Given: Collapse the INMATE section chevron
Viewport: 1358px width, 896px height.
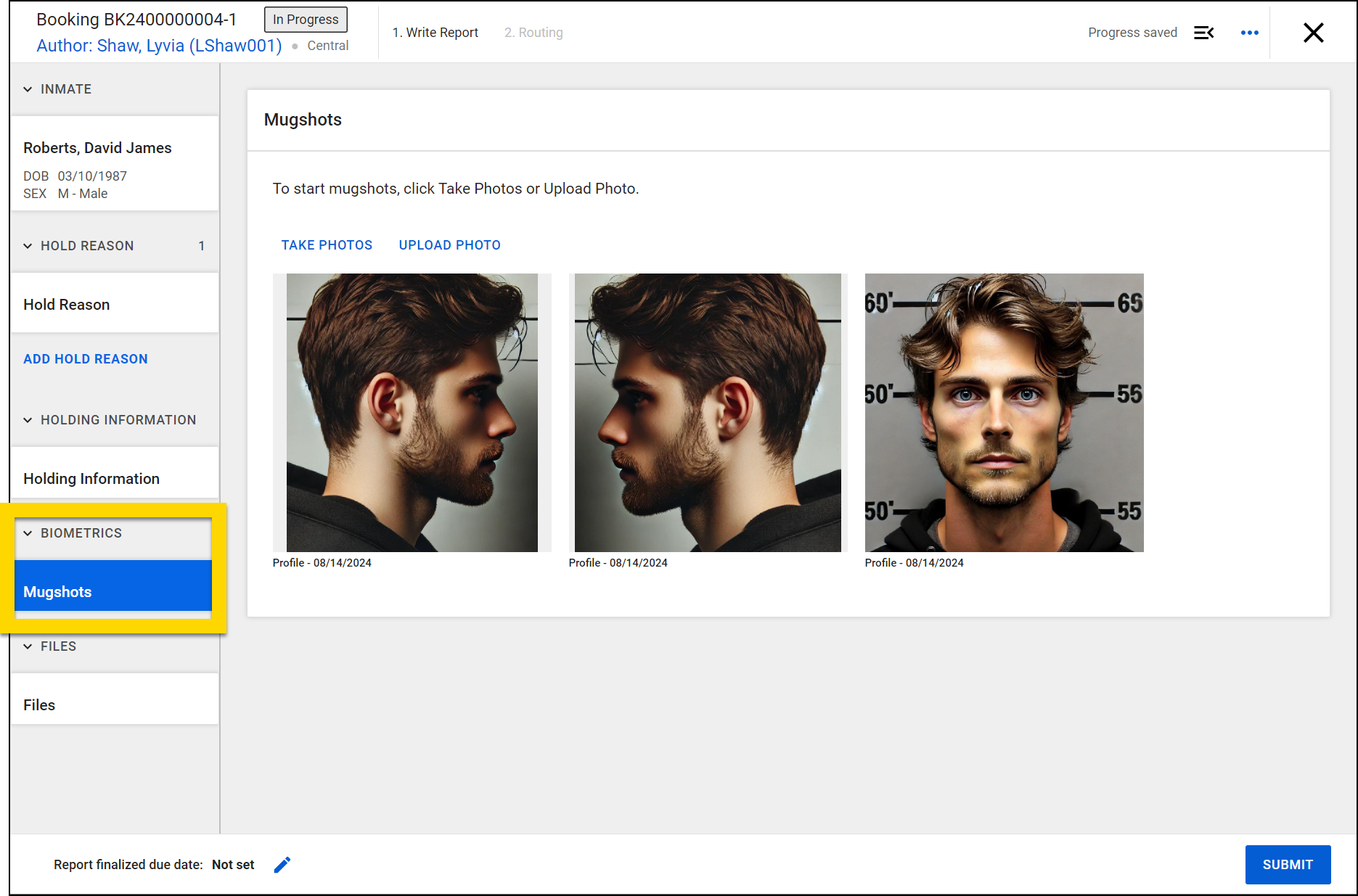Looking at the screenshot, I should 28,89.
